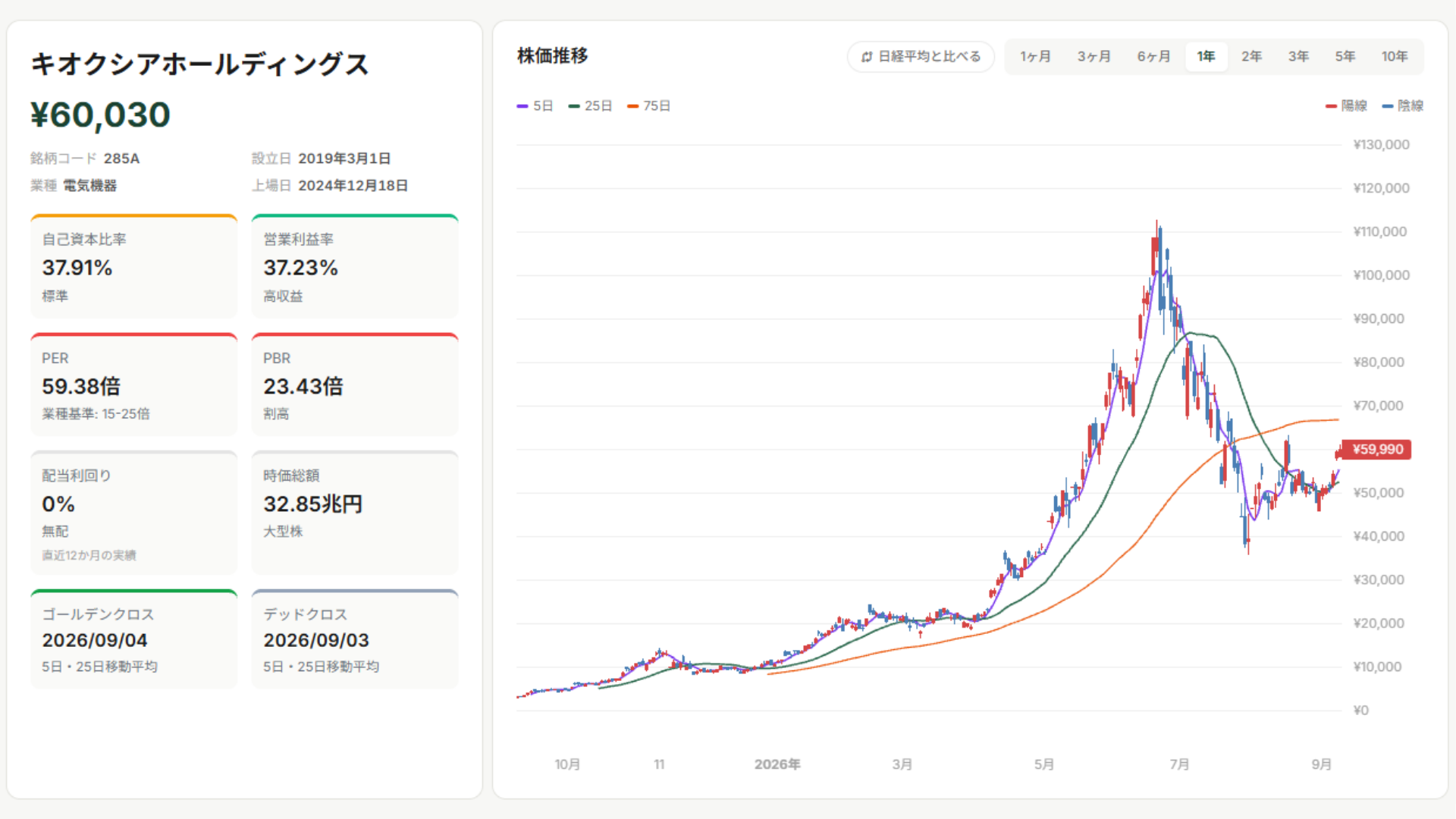The image size is (1456, 819).
Task: Click the PER 59.38倍 card
Action: click(x=134, y=384)
